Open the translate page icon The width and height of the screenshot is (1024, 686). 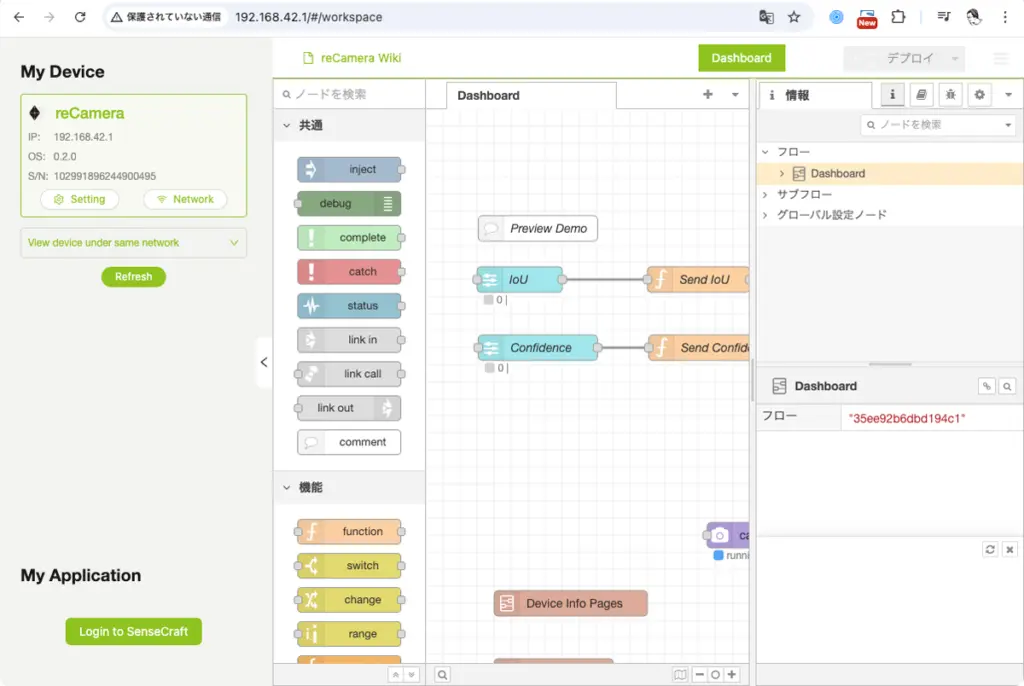click(x=766, y=17)
